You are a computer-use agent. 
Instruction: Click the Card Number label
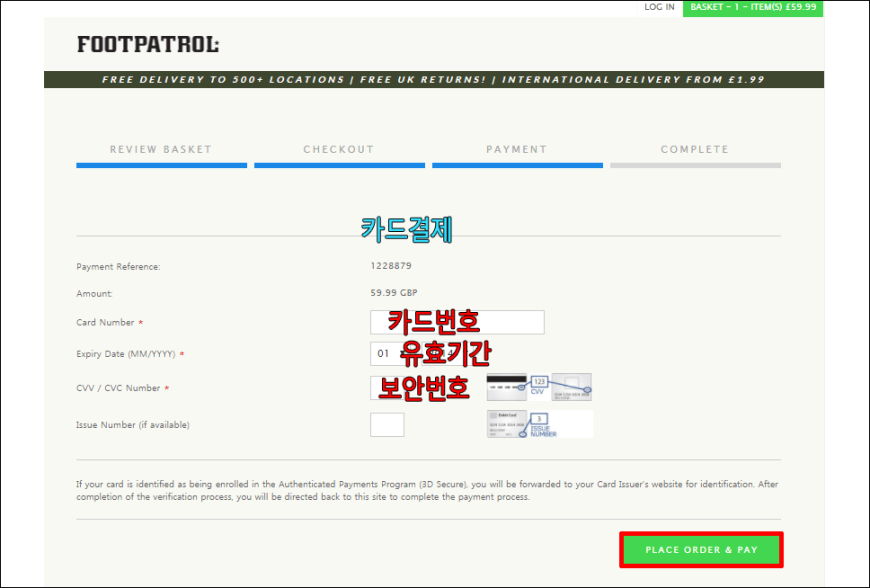click(x=105, y=322)
